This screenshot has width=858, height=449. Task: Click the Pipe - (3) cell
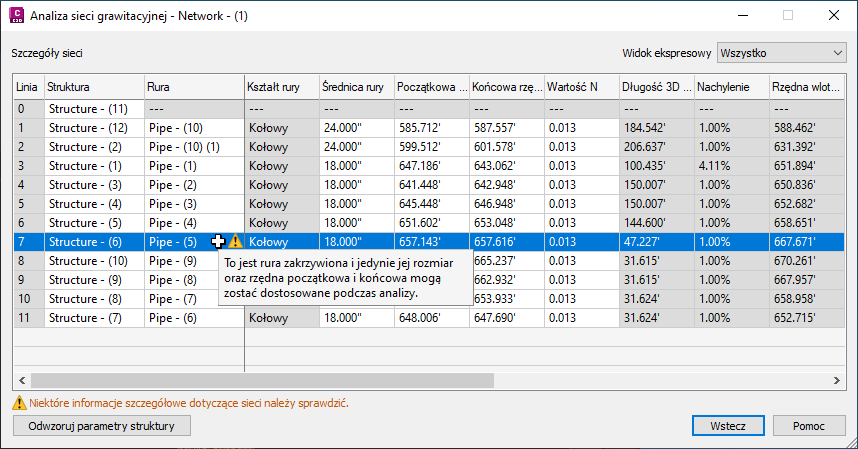pyautogui.click(x=194, y=204)
